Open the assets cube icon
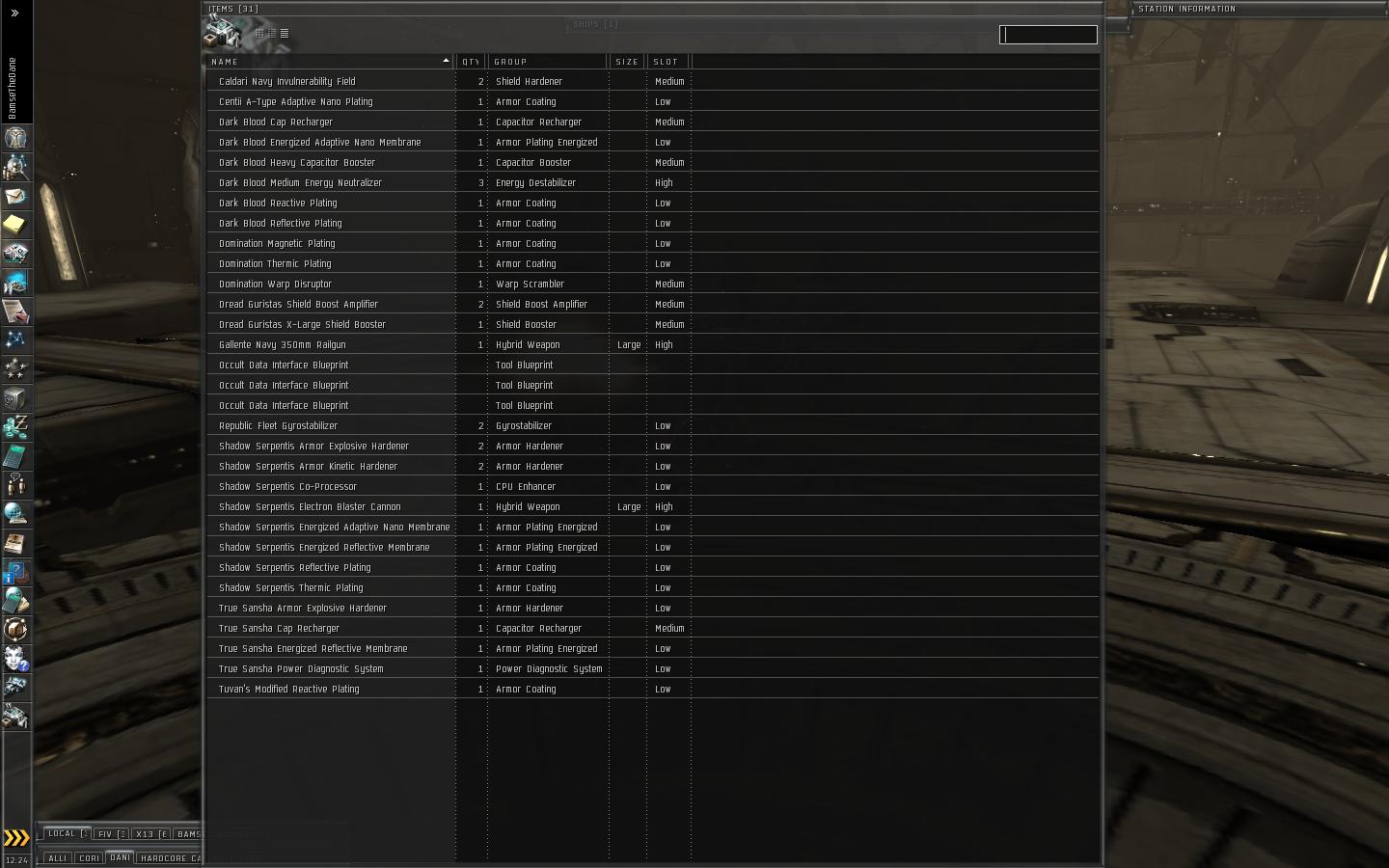 click(16, 398)
